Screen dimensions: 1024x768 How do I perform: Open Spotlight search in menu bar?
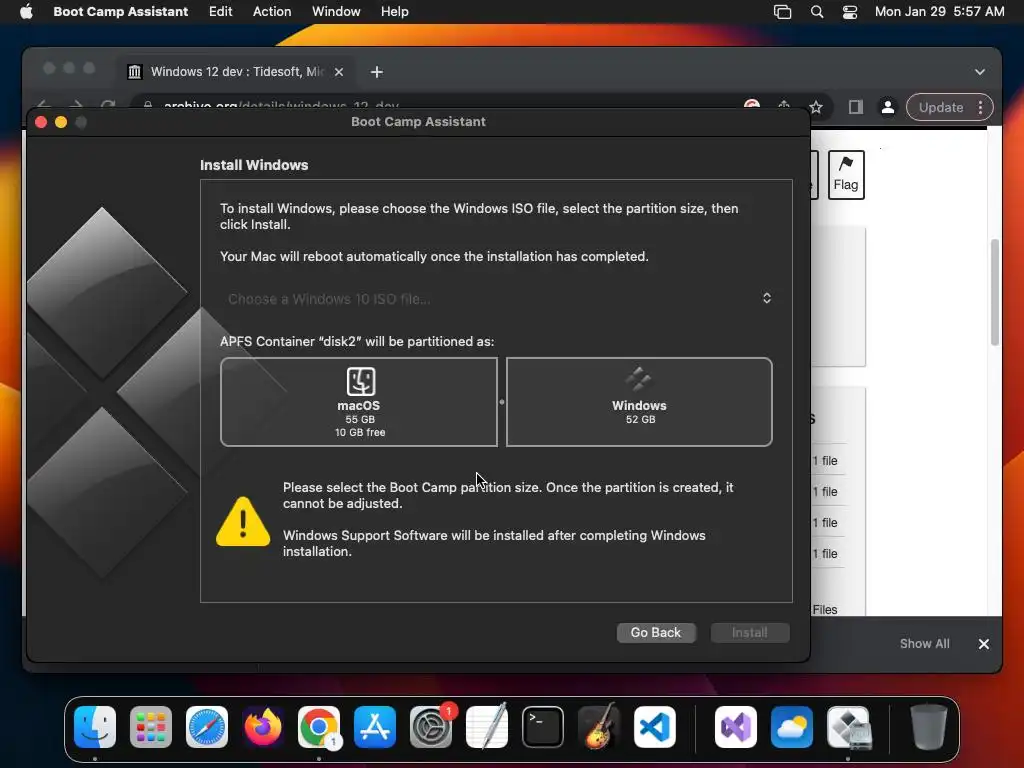coord(817,12)
